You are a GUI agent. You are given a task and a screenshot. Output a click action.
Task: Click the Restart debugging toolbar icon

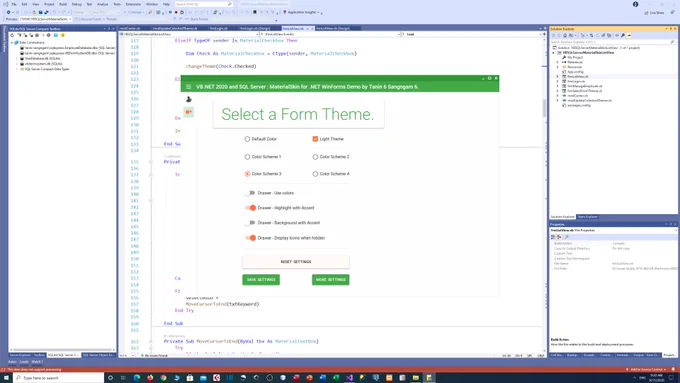[182, 12]
